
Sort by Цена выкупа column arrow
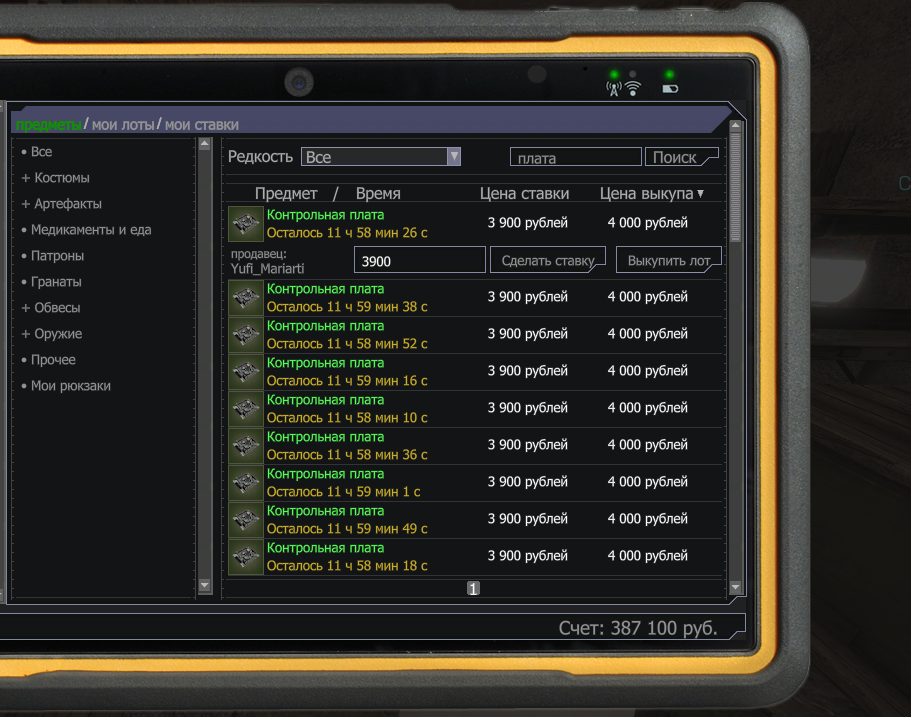coord(701,193)
